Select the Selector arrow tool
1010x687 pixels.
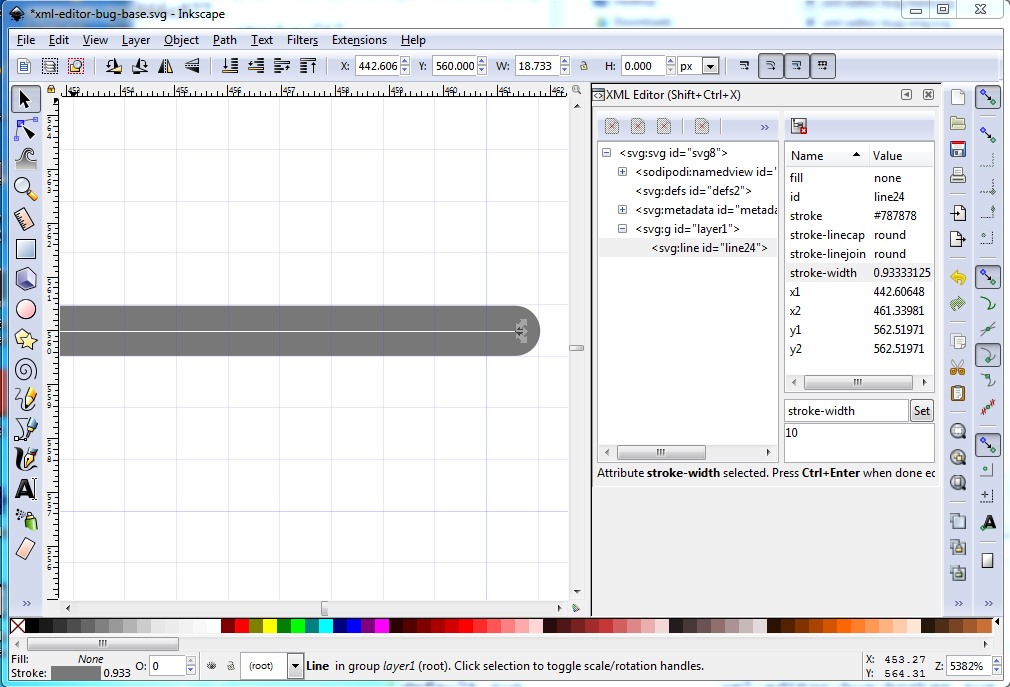pos(25,100)
